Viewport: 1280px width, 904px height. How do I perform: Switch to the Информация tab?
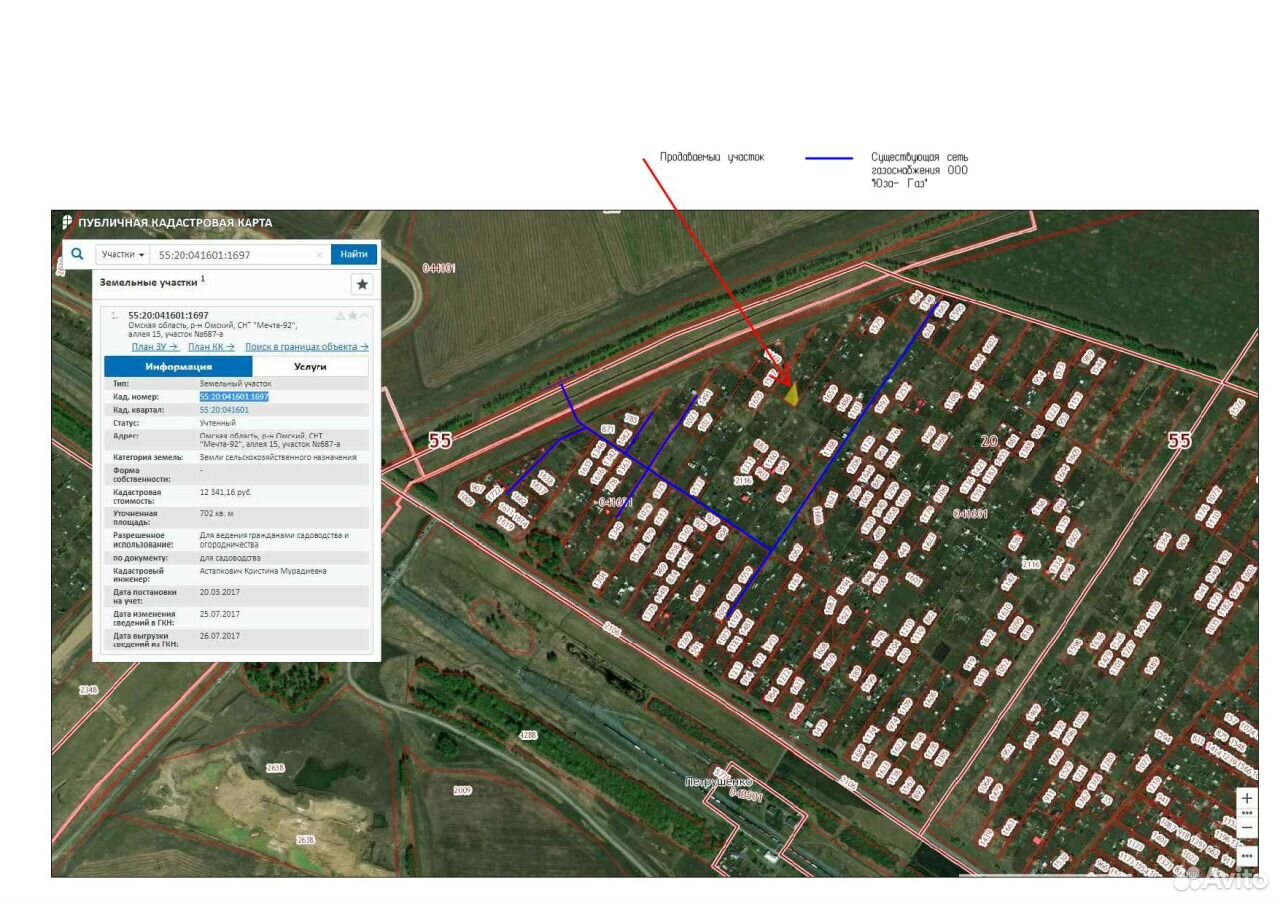pos(178,367)
